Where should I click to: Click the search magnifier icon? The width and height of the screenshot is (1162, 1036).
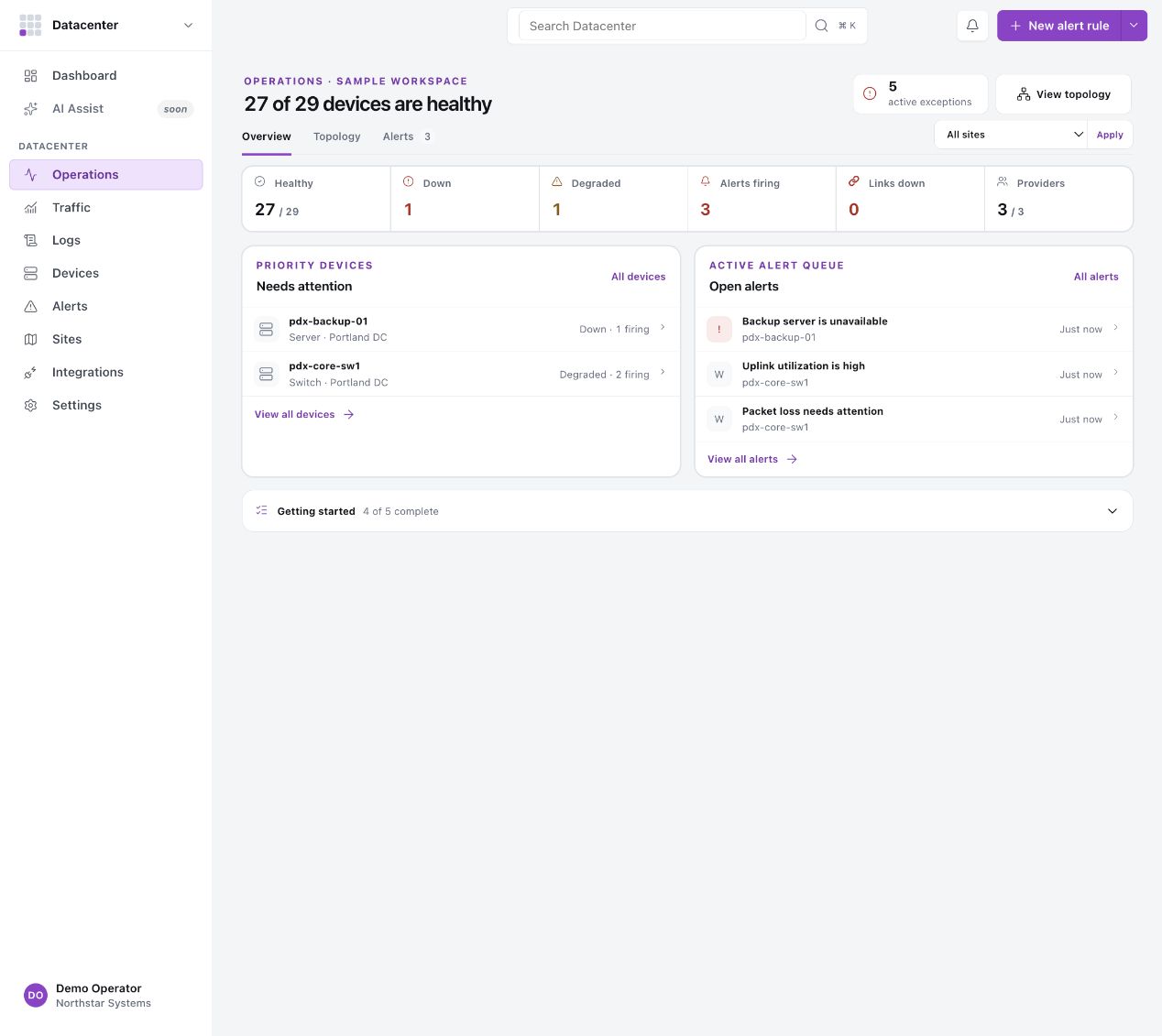click(822, 26)
